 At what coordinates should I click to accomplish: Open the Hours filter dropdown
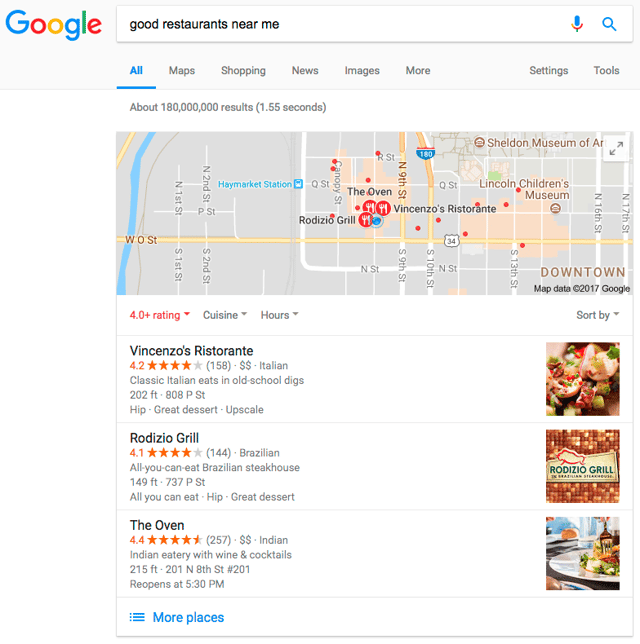[279, 315]
